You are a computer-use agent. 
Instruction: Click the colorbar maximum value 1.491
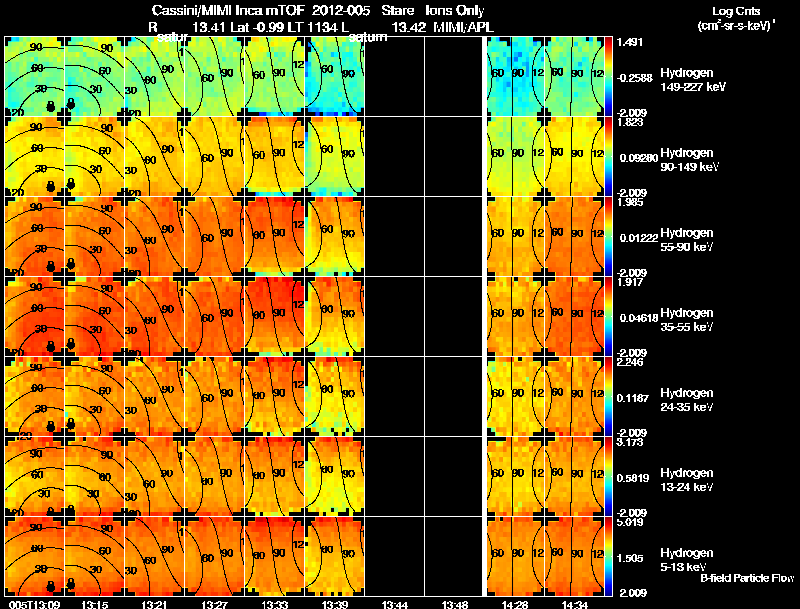pos(630,42)
